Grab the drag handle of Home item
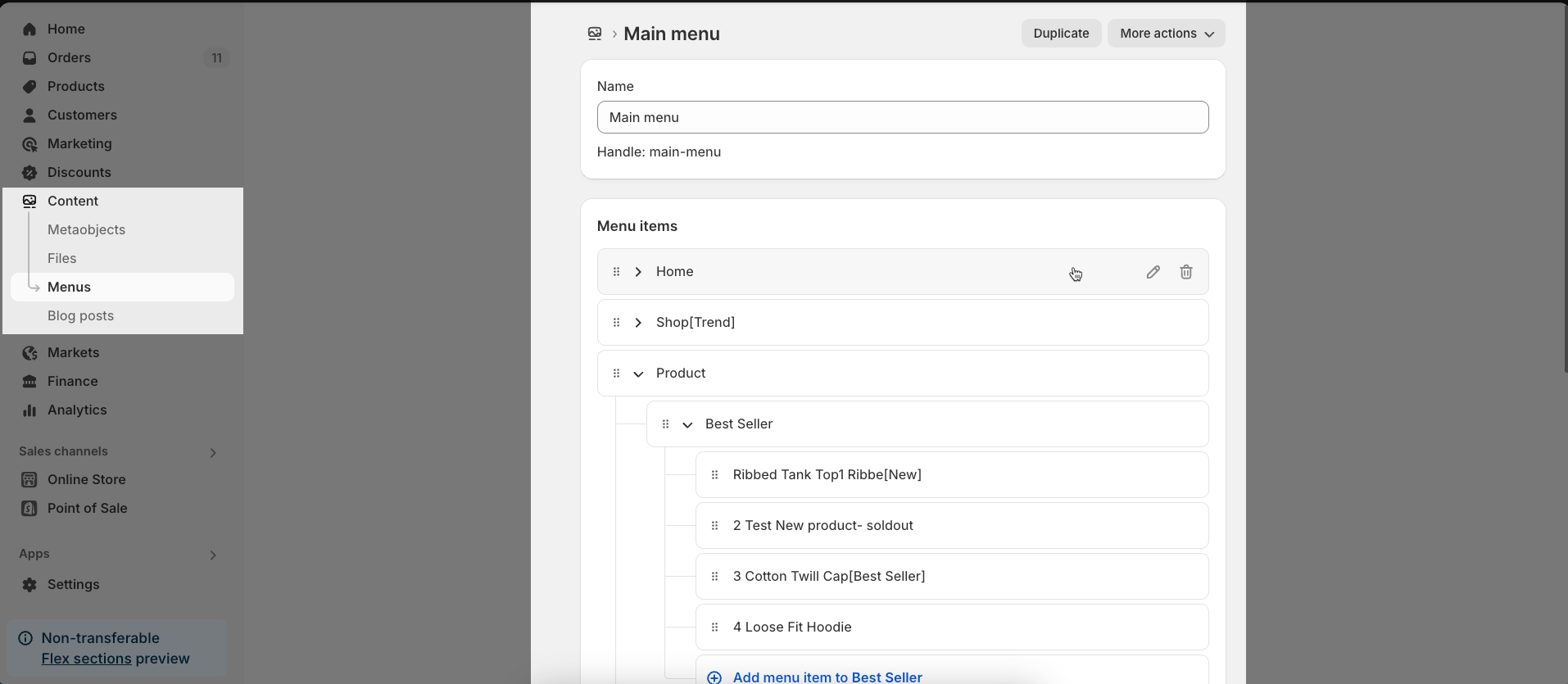1568x684 pixels. click(x=617, y=272)
